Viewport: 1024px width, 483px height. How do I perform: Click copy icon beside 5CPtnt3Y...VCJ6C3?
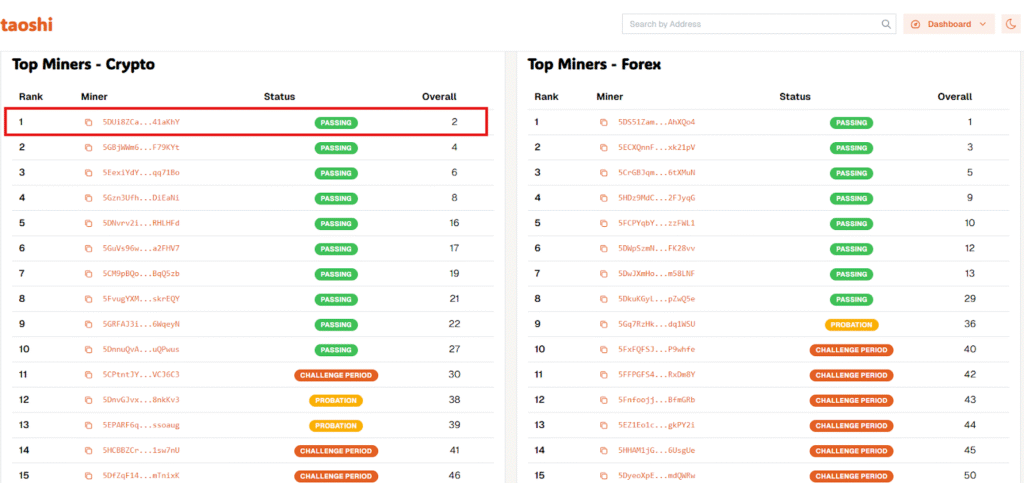coord(88,375)
